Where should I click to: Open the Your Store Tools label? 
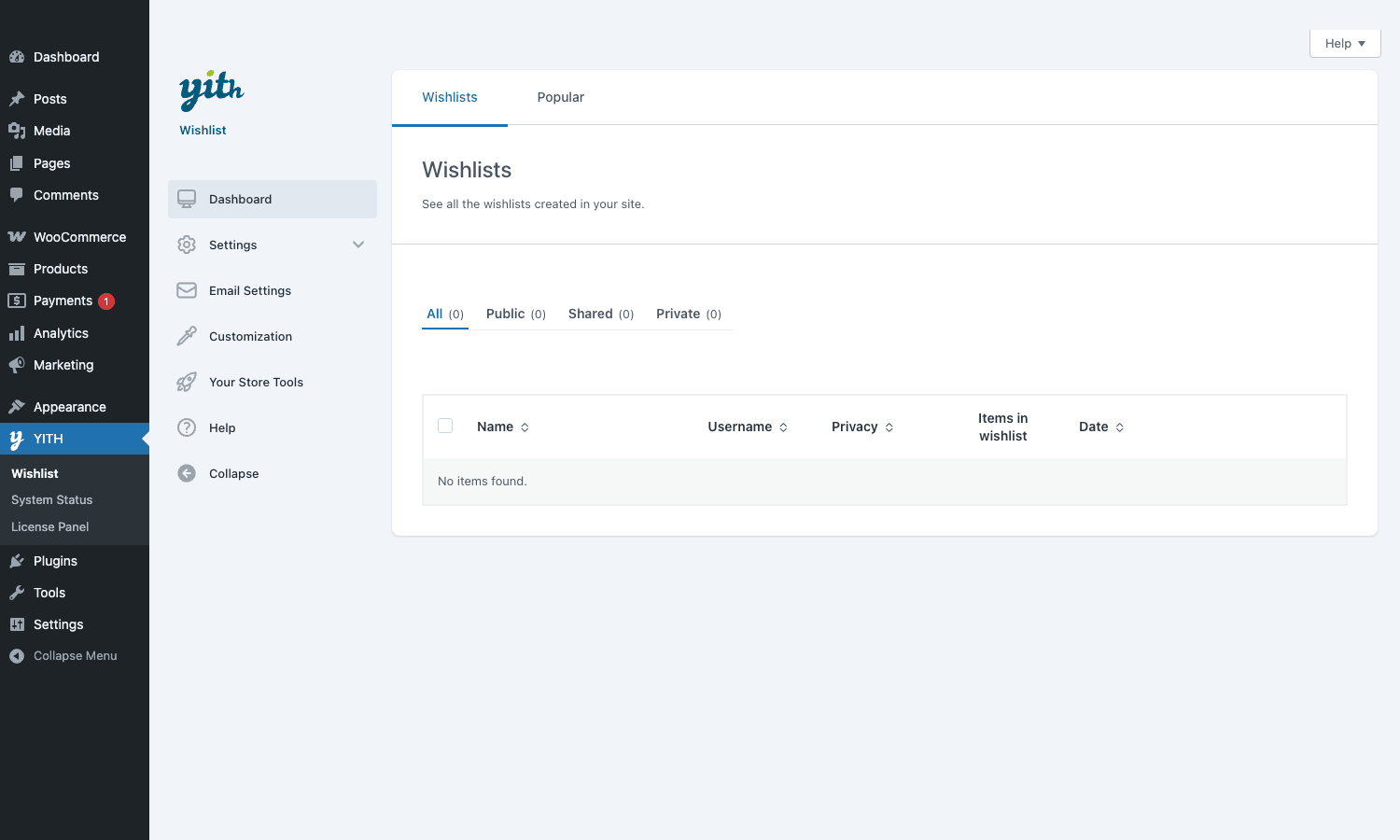click(257, 382)
